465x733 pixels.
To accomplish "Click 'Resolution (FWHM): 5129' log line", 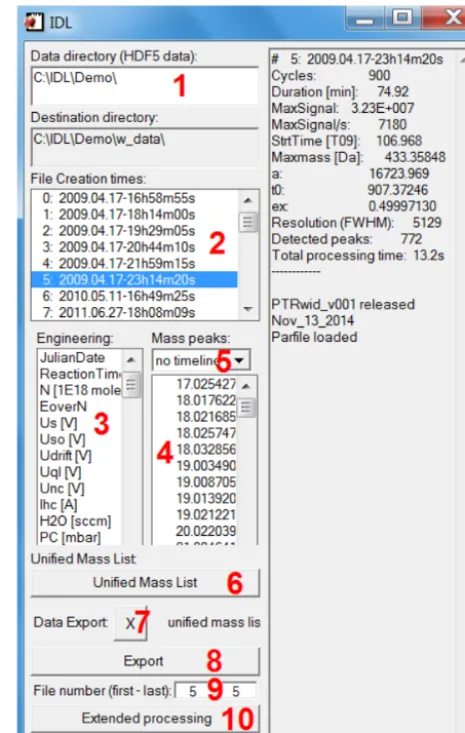I will point(356,223).
